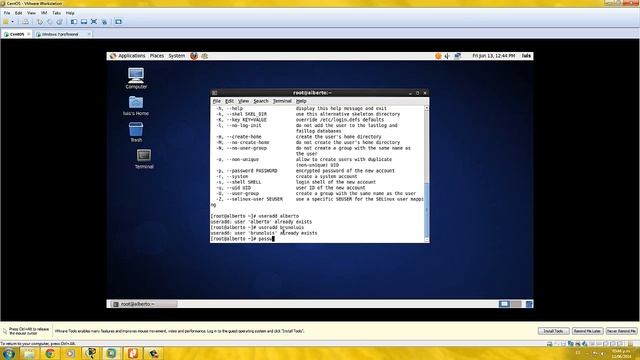Open Google Chrome from the Windows taskbar
This screenshot has height=360, width=640.
point(50,353)
